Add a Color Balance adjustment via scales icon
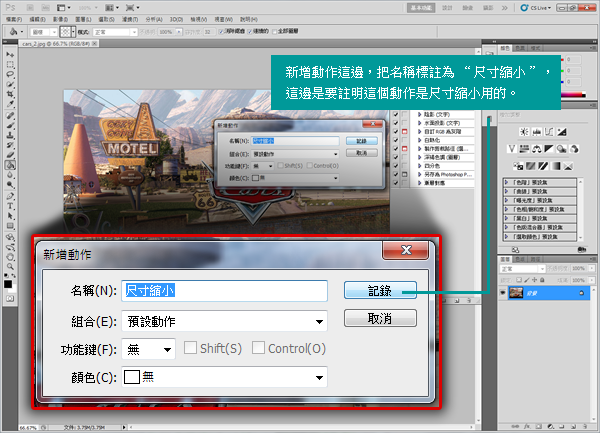 pyautogui.click(x=536, y=149)
